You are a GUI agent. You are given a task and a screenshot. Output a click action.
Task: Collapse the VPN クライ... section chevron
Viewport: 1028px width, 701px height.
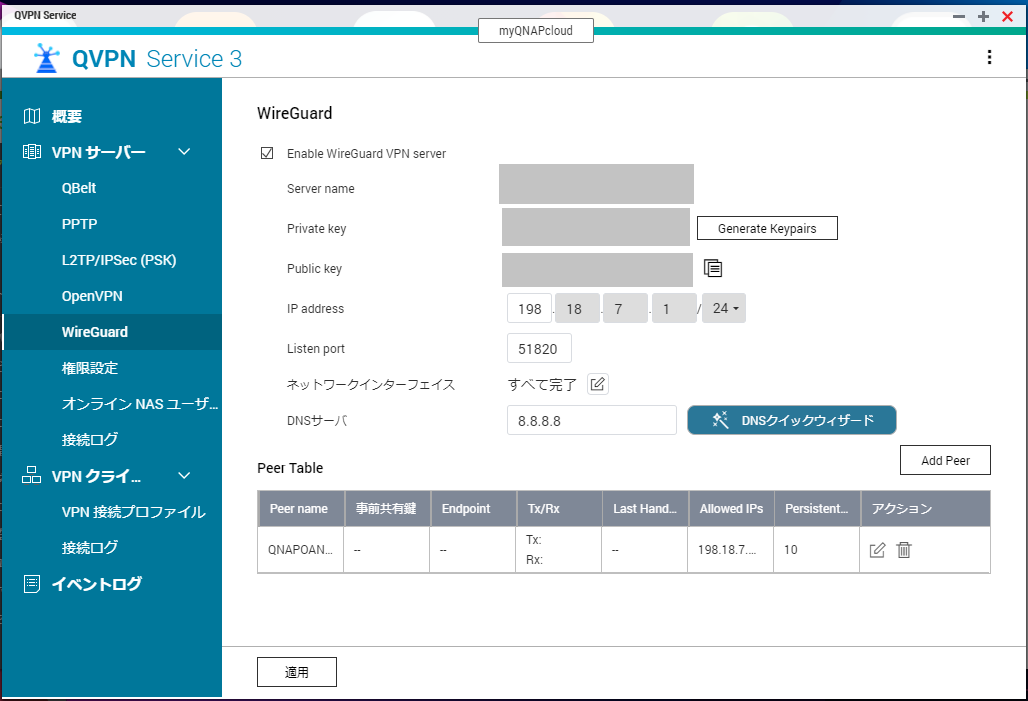pyautogui.click(x=184, y=475)
